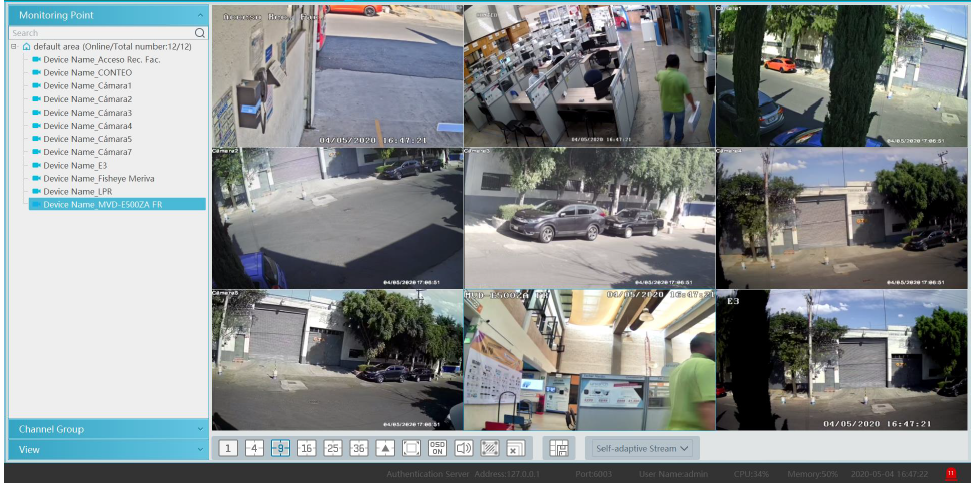Click the search magnifier icon
Screen dimensions: 975x484
click(x=200, y=33)
